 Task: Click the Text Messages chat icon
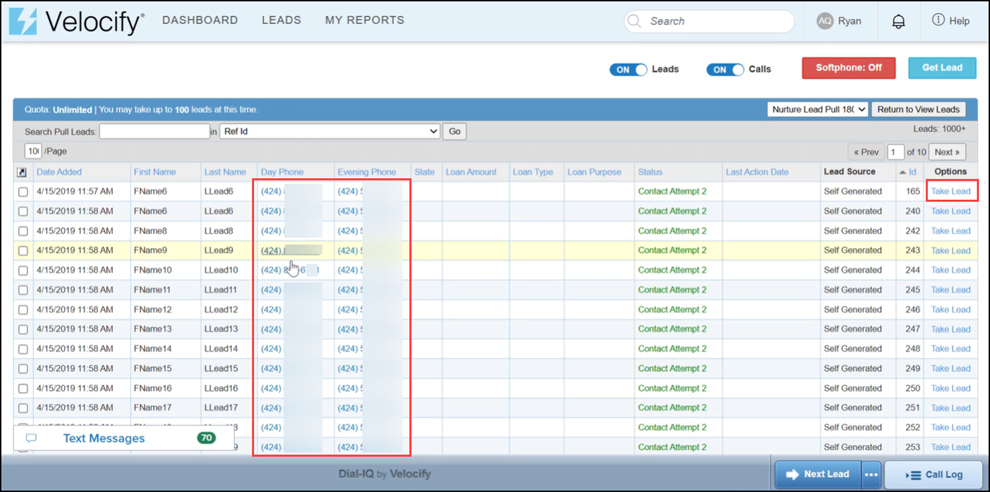[31, 438]
